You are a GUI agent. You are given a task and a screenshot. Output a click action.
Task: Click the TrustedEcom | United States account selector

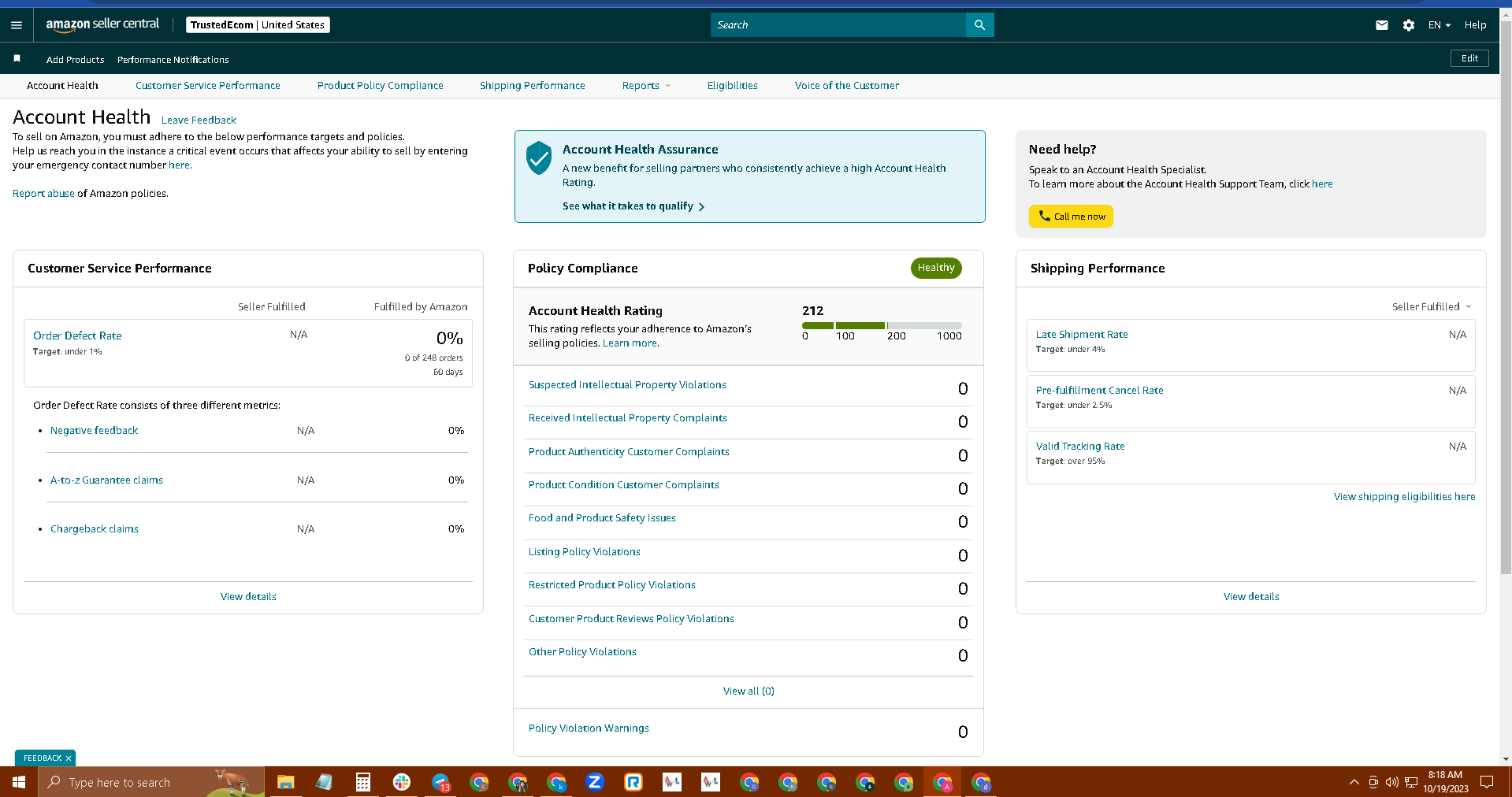258,25
